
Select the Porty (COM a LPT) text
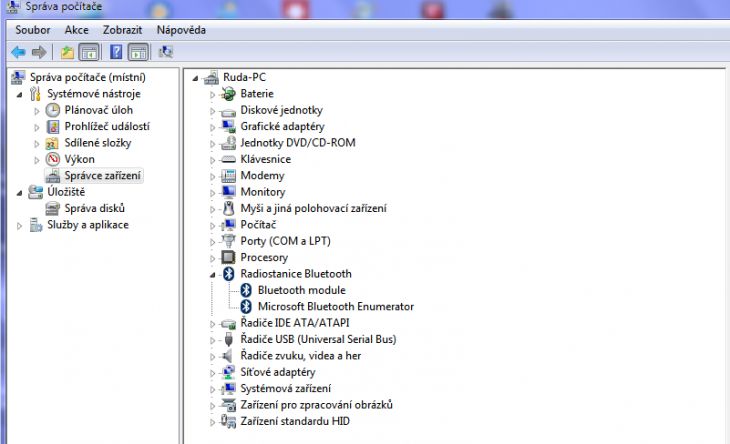pyautogui.click(x=285, y=241)
